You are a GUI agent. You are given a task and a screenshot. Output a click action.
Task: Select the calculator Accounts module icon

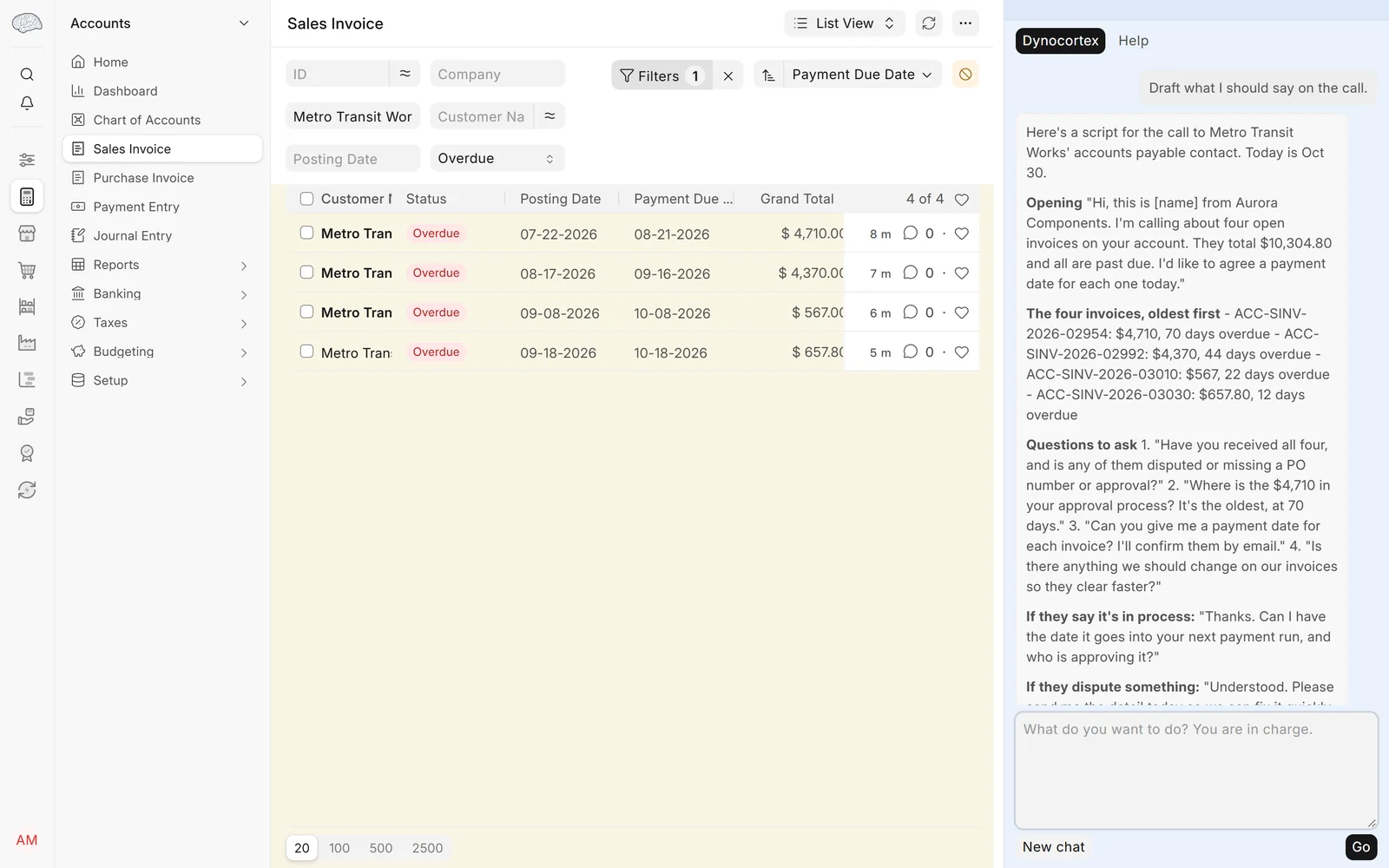(x=27, y=197)
